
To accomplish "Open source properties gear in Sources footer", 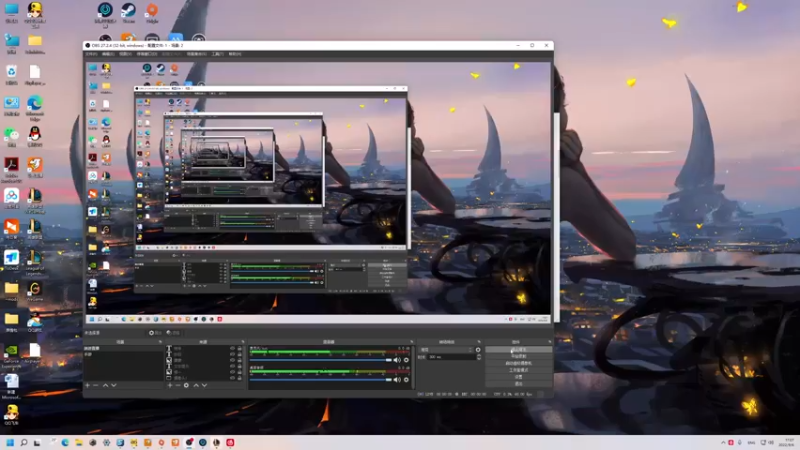I will [186, 385].
